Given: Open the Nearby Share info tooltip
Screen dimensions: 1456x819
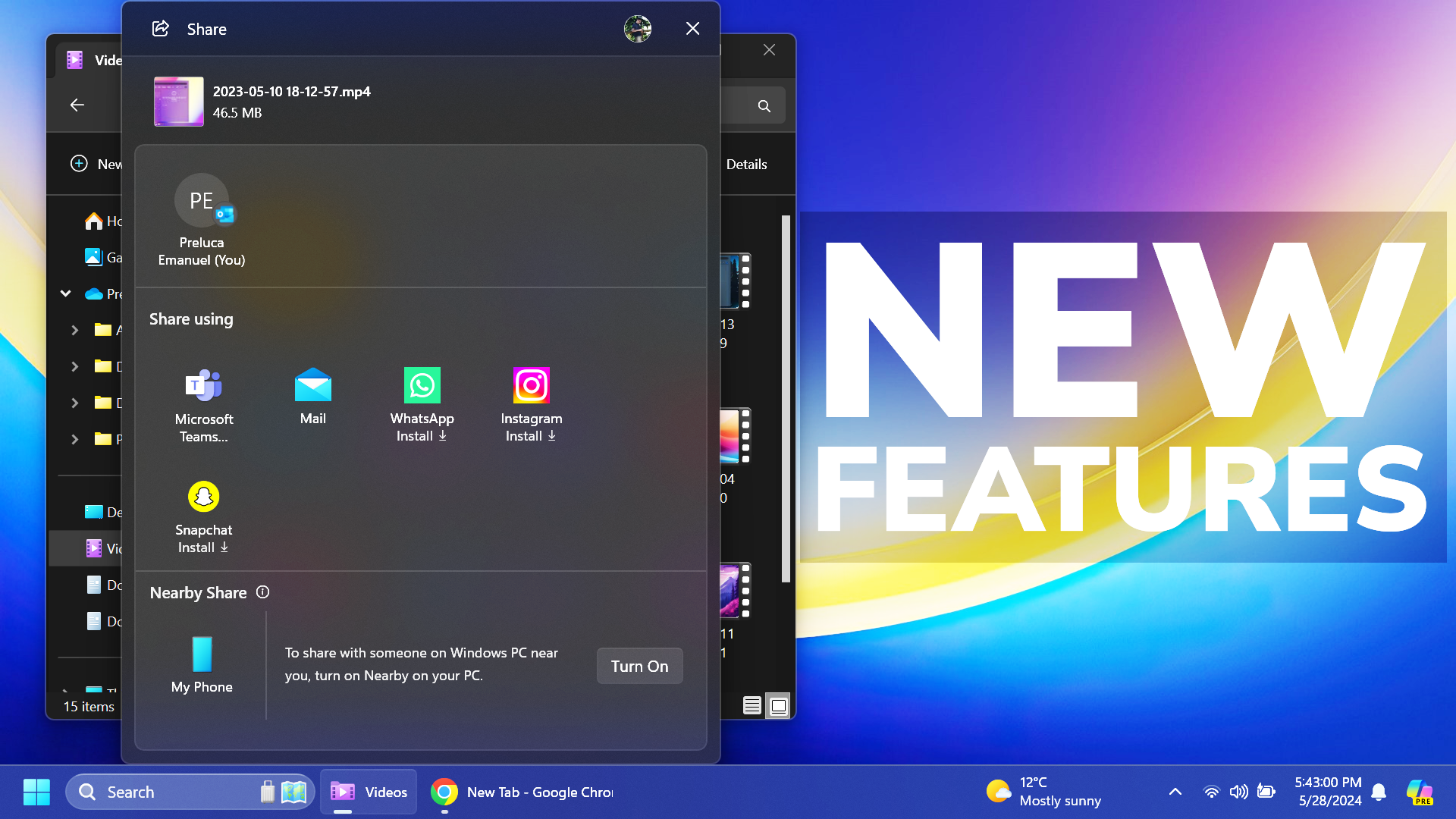Looking at the screenshot, I should click(262, 592).
